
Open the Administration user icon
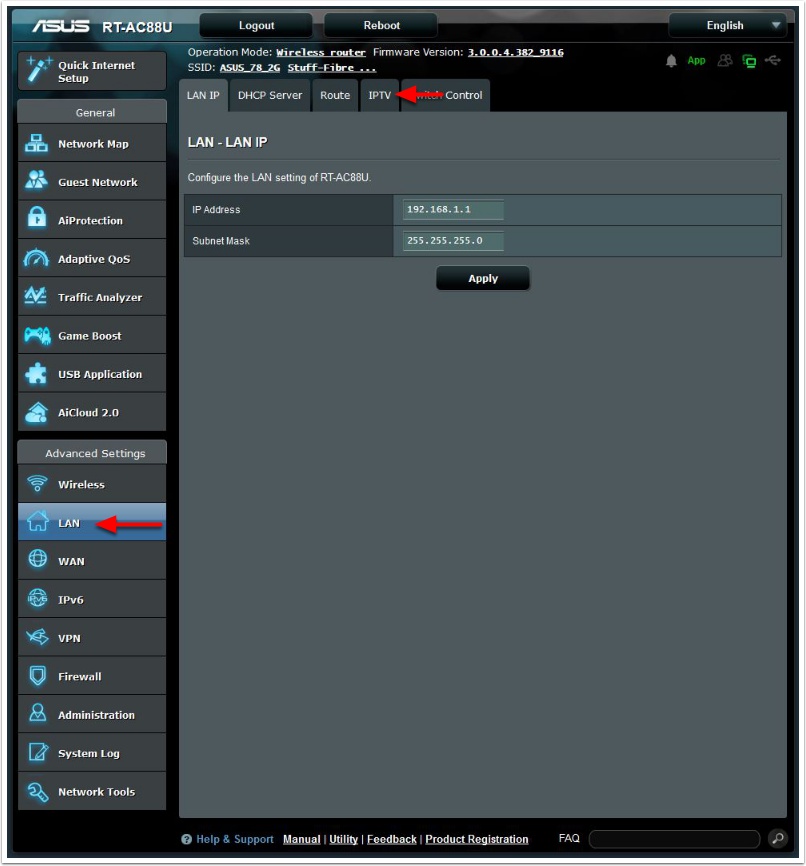(37, 713)
